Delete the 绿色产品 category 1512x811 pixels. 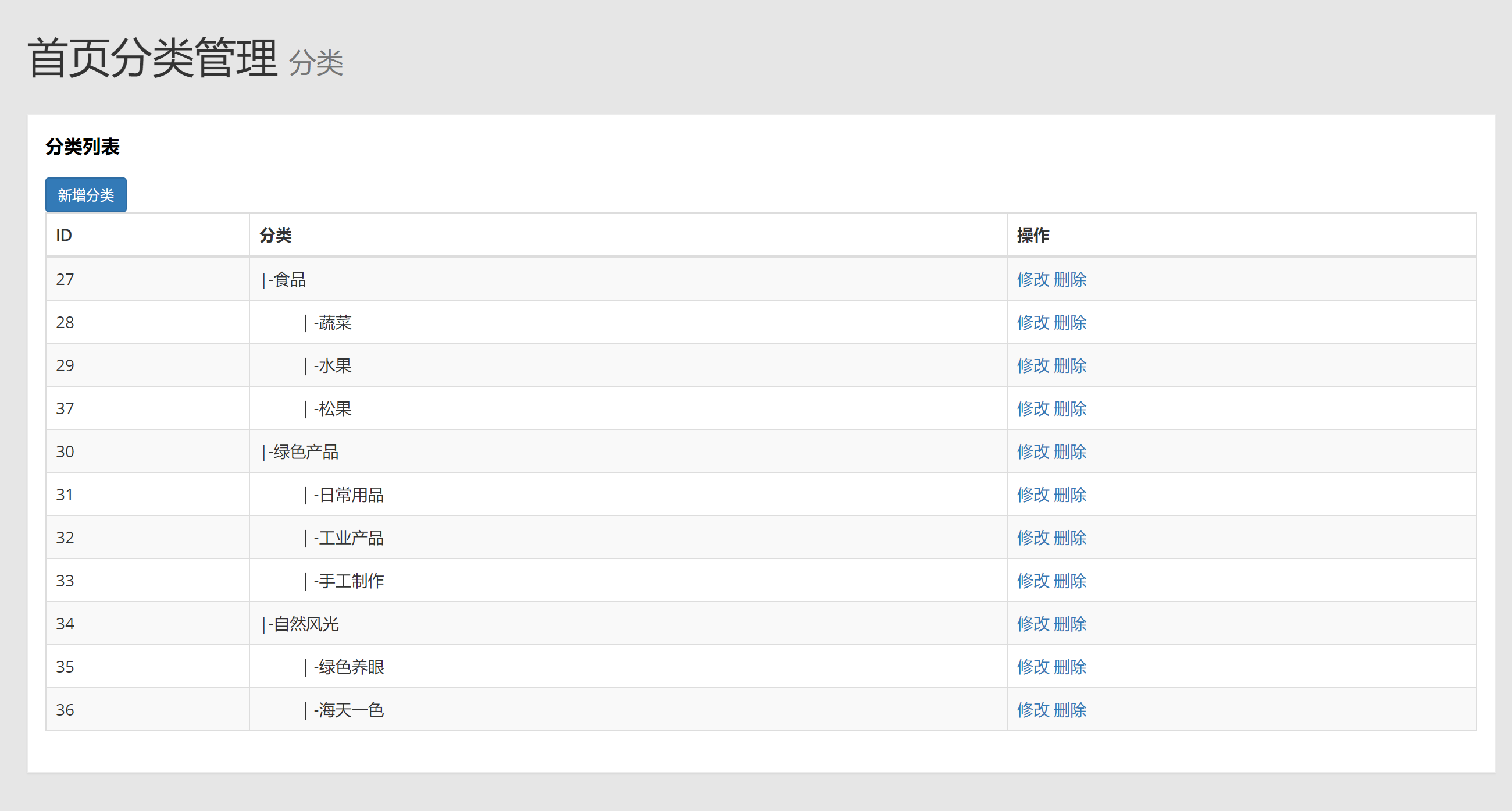pyautogui.click(x=1069, y=451)
